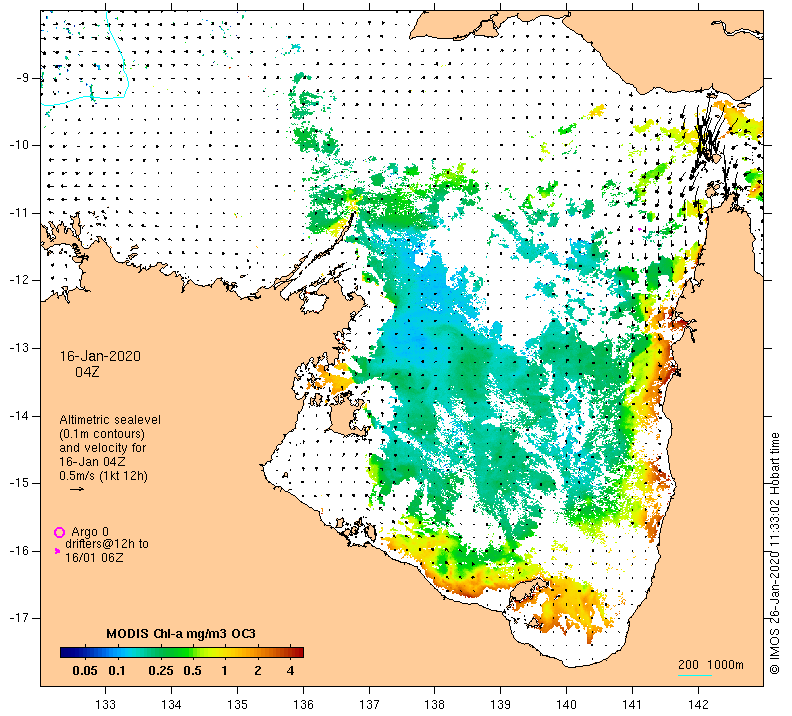Viewport: 792px width, 716px height.
Task: Click the 137 longitude axis label
Action: click(x=369, y=704)
